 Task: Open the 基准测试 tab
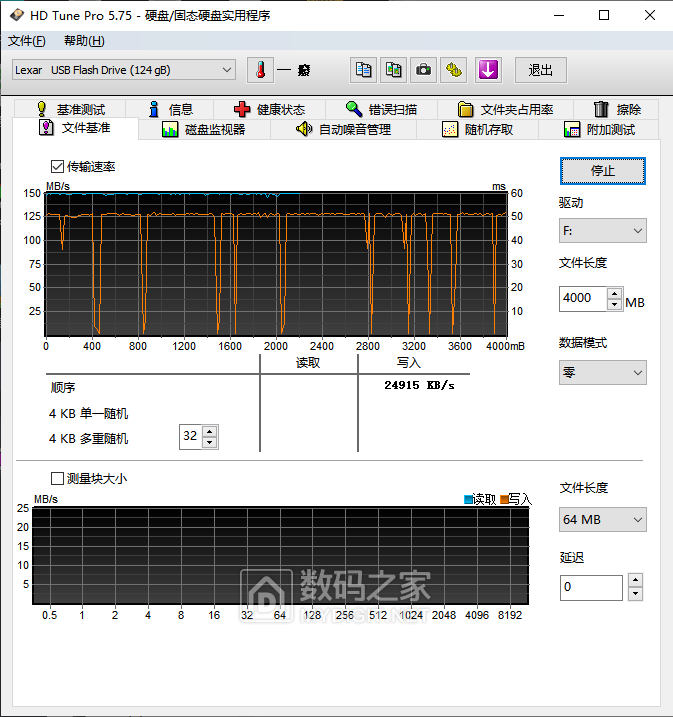click(x=70, y=109)
